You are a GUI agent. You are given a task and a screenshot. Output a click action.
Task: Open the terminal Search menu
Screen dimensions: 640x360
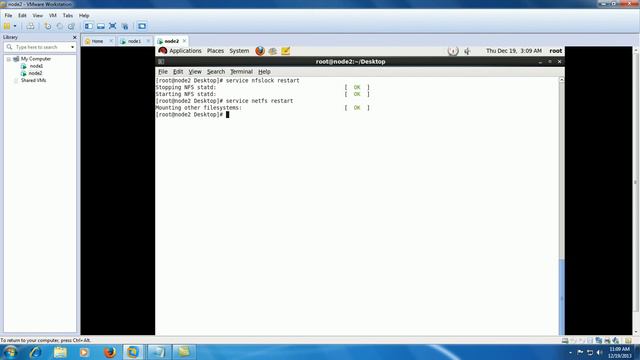pyautogui.click(x=216, y=72)
